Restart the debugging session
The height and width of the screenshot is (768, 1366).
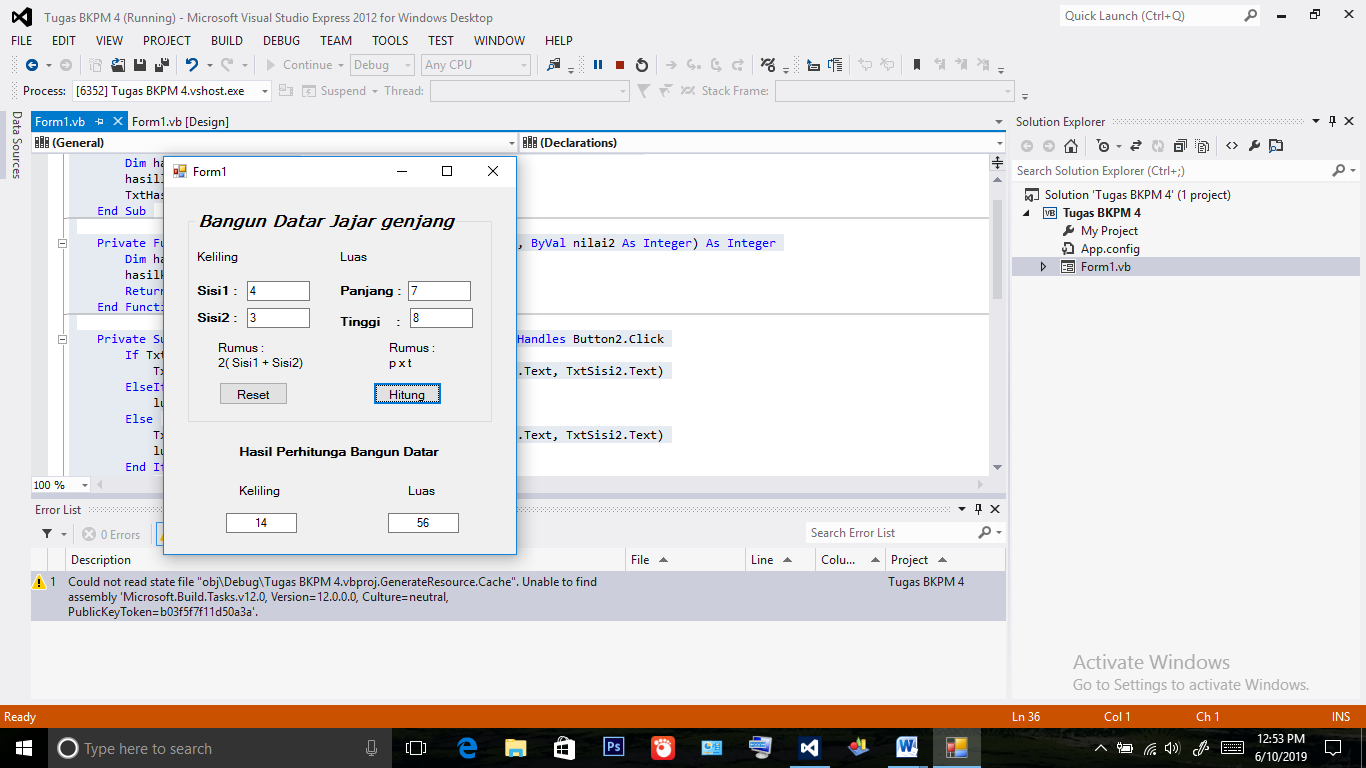point(642,65)
